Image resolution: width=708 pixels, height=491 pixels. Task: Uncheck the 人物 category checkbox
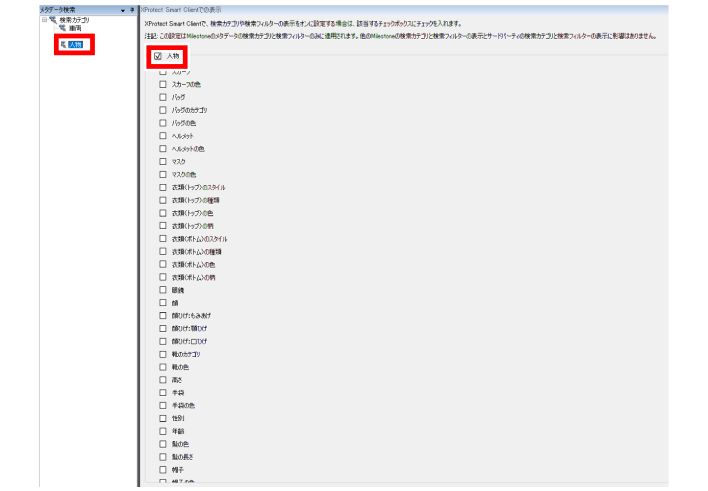[158, 56]
